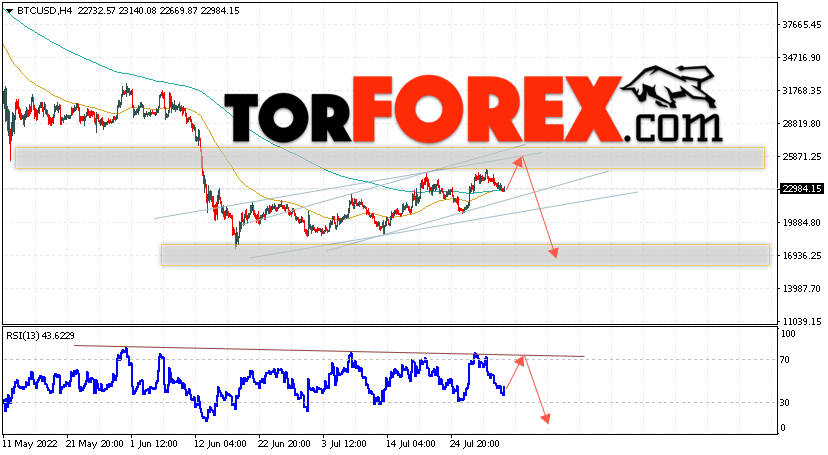Click the 31768.35 price axis label
The height and width of the screenshot is (455, 828).
[x=802, y=91]
